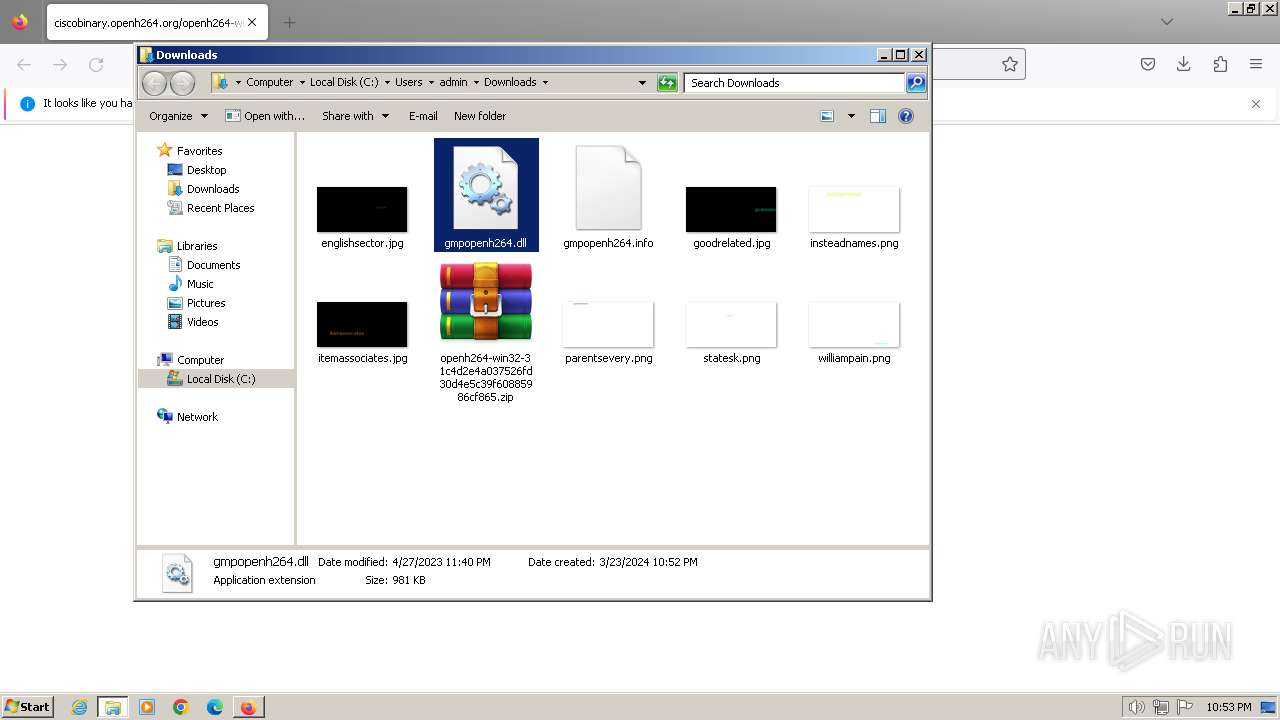Change the view layout icon
This screenshot has height=720, width=1280.
coord(827,116)
